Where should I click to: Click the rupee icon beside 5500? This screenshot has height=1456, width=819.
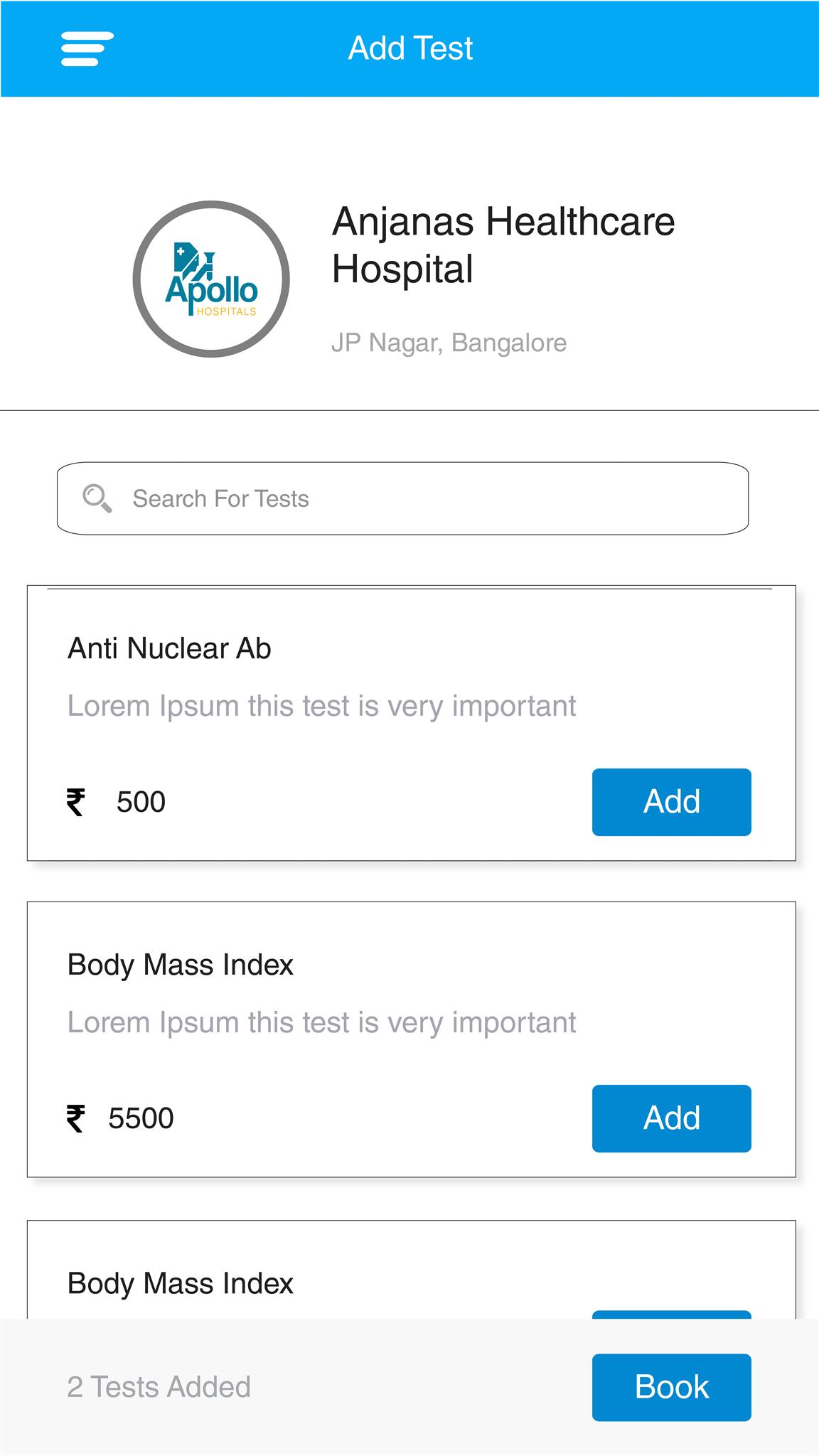(76, 1118)
